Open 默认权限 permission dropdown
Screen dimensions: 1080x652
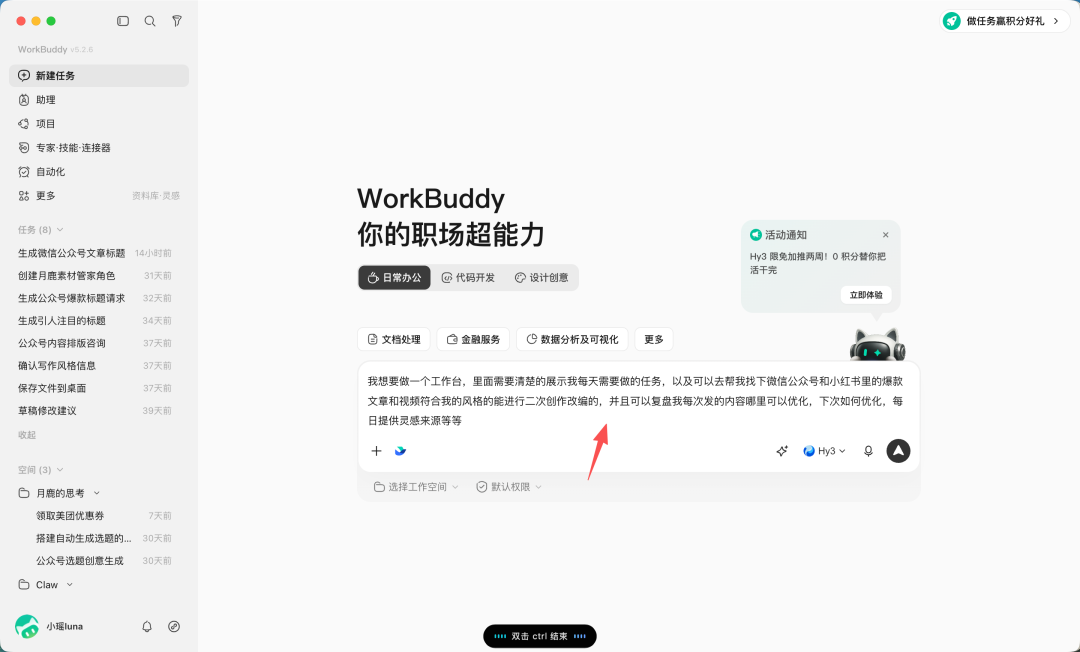click(x=509, y=487)
